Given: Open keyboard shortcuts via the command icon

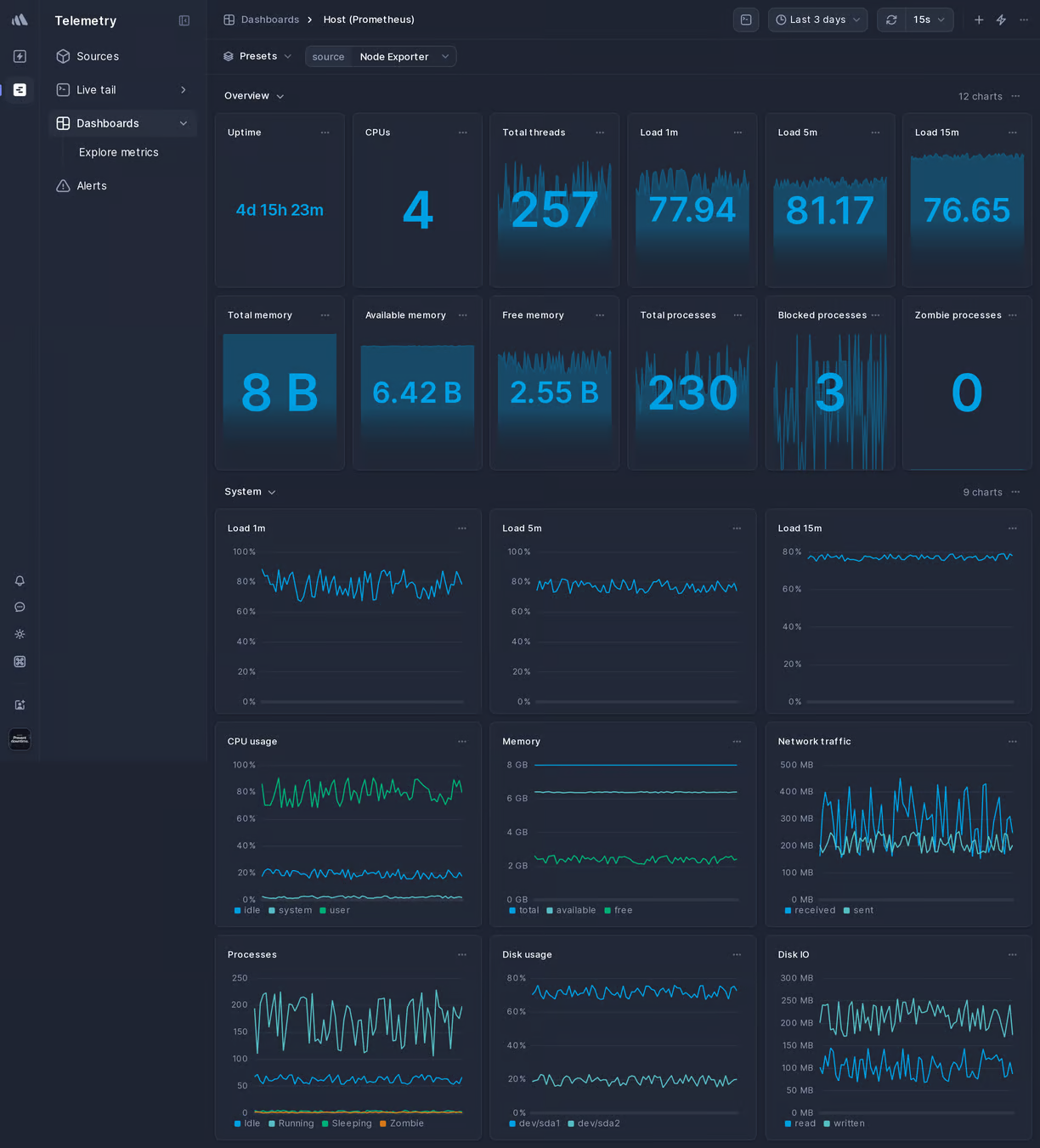Looking at the screenshot, I should click(20, 661).
